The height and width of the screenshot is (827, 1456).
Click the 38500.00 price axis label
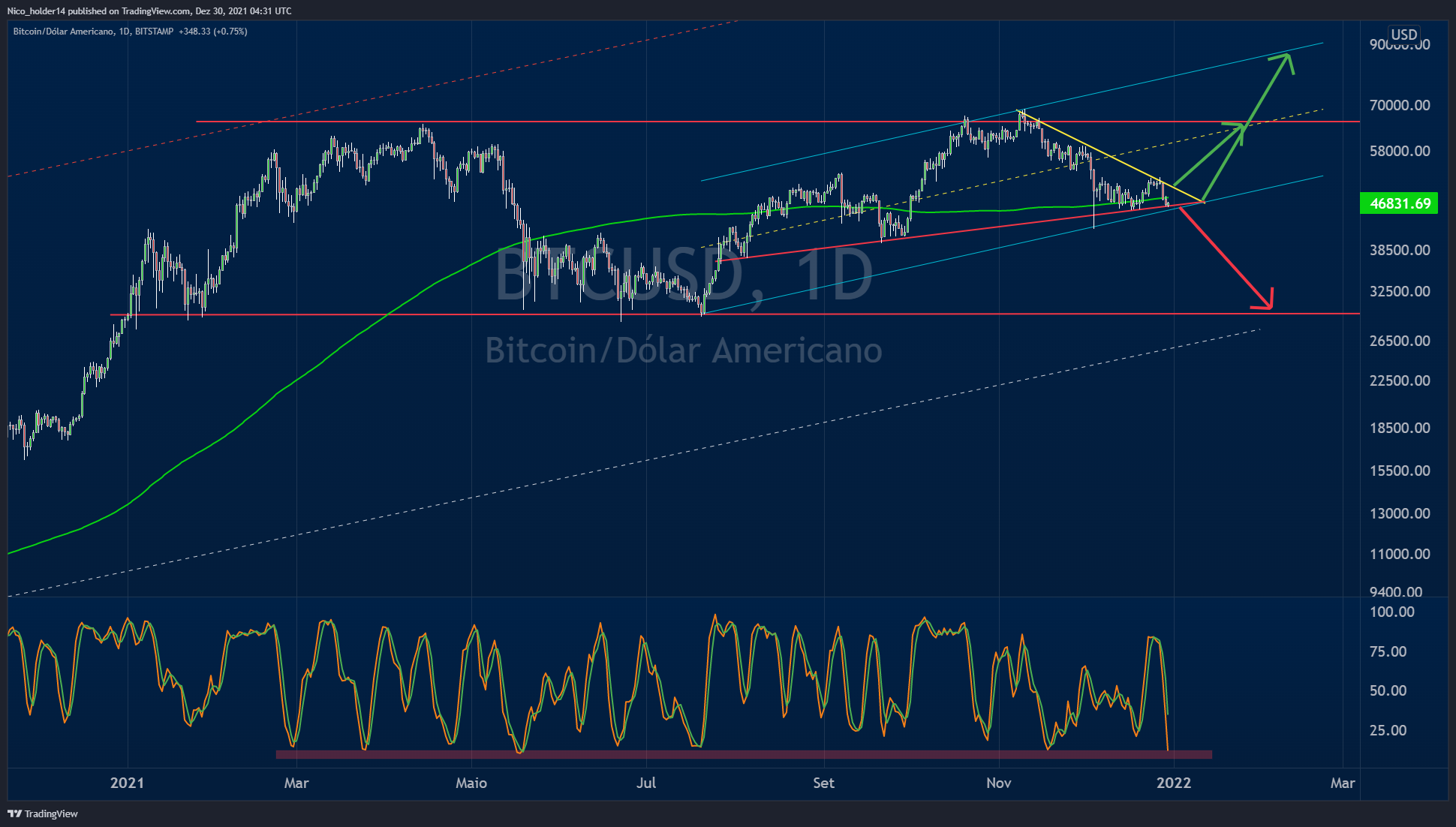tap(1400, 250)
